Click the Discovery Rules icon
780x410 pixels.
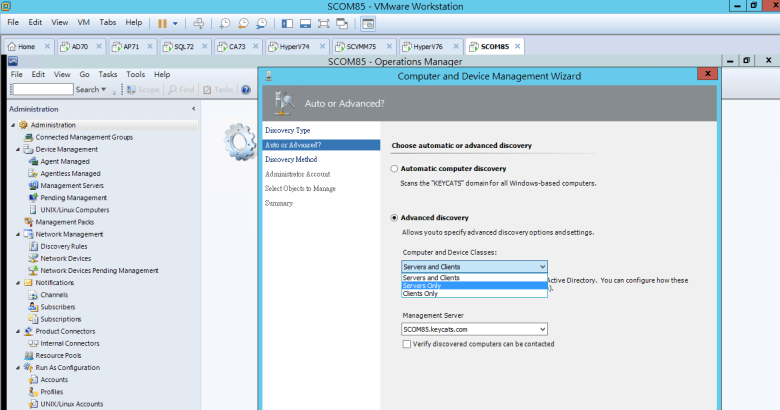[x=34, y=246]
